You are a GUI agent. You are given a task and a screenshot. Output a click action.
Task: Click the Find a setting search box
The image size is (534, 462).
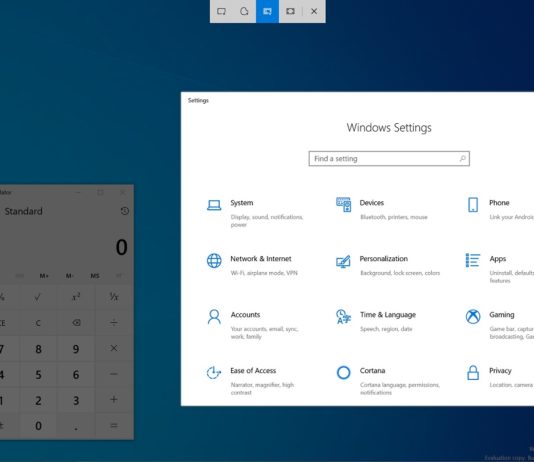pos(389,159)
